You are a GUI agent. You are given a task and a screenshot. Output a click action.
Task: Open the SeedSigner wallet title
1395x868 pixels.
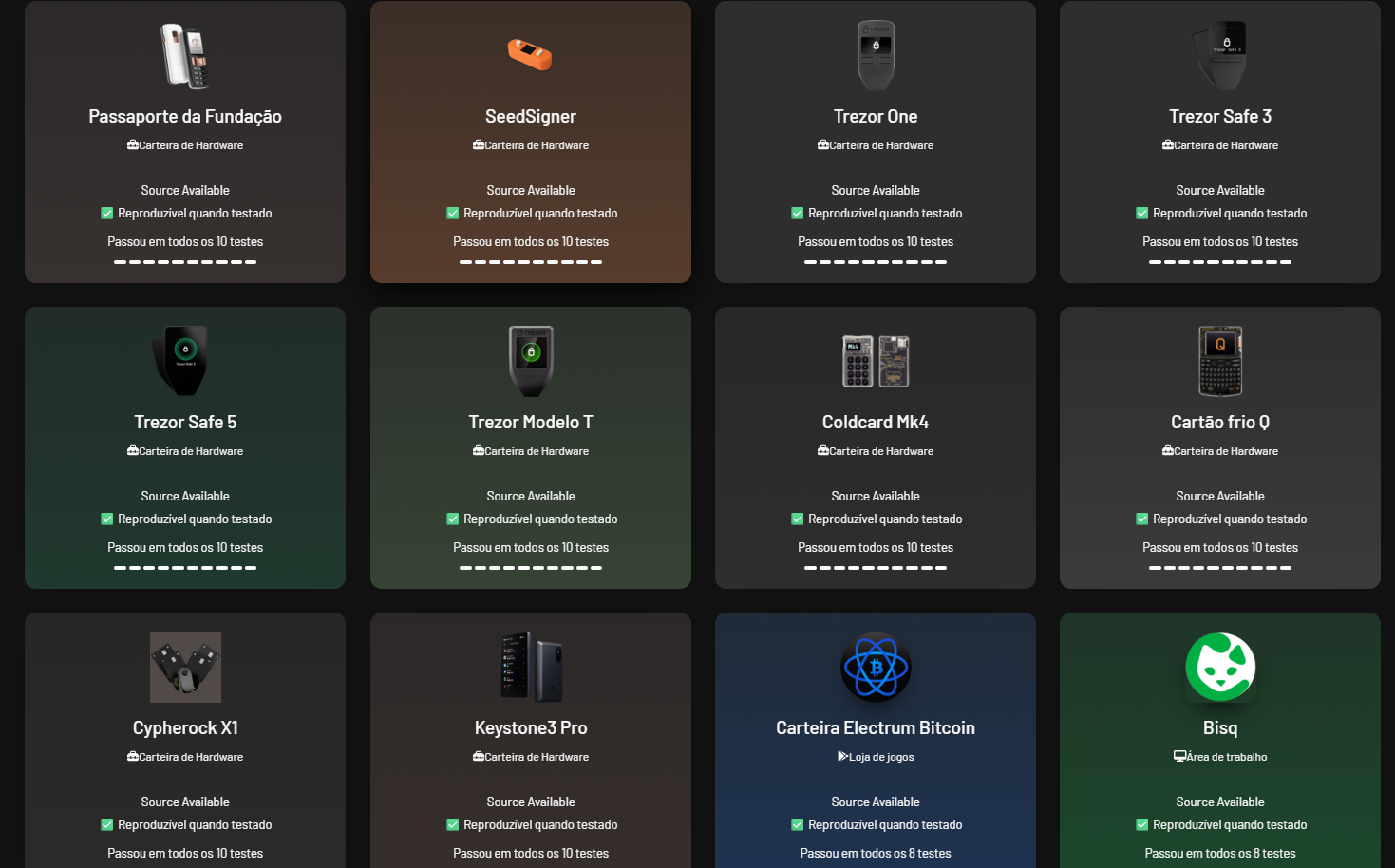531,116
